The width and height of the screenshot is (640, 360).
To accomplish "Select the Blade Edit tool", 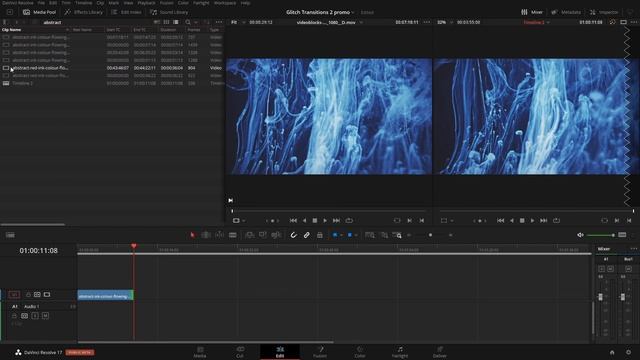I will click(x=233, y=235).
